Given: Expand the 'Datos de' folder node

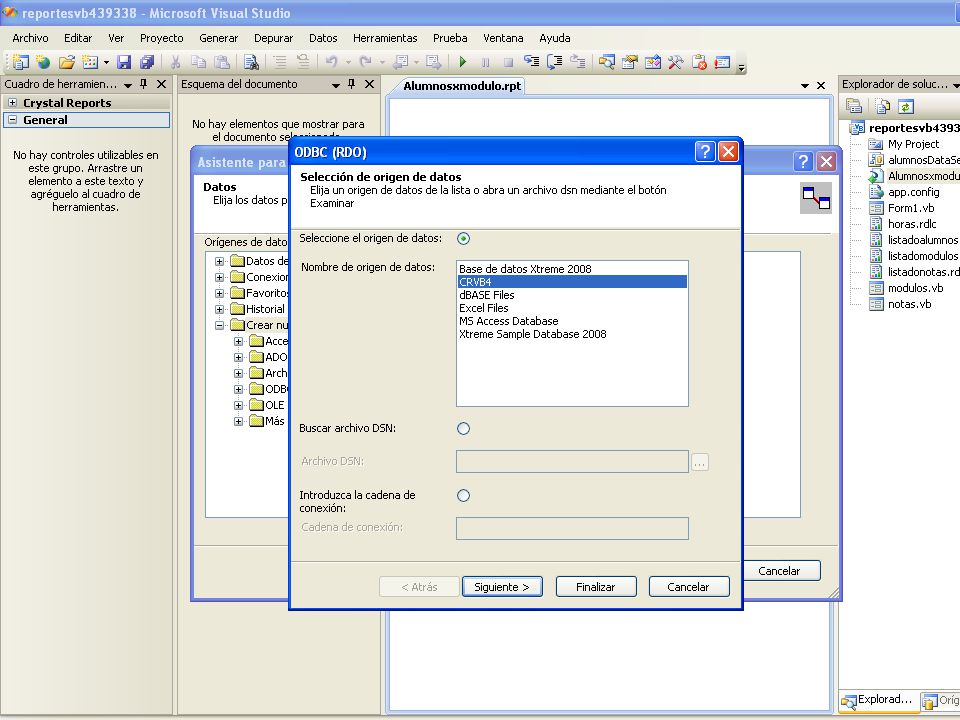Looking at the screenshot, I should click(219, 261).
